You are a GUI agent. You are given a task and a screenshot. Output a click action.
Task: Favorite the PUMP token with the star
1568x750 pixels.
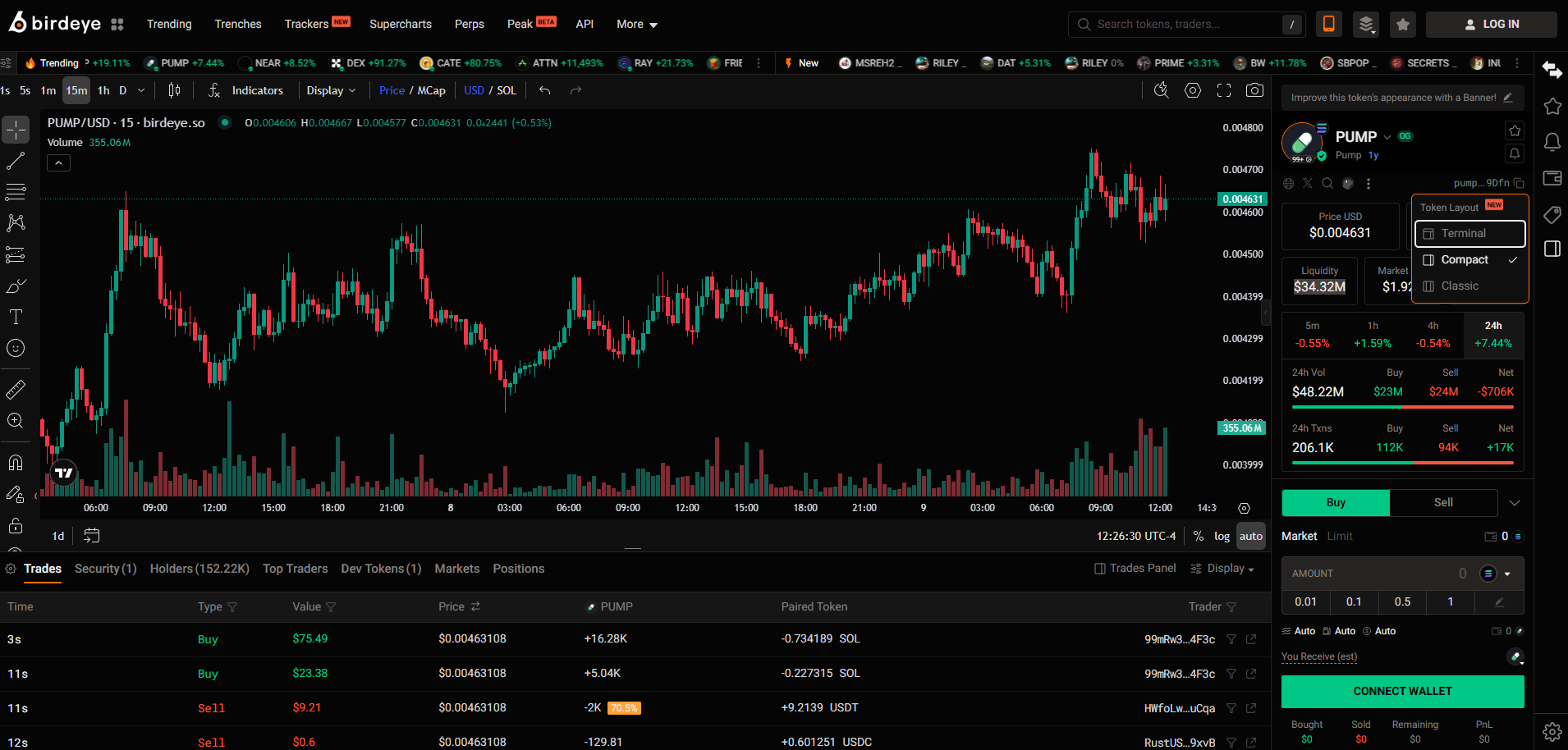pyautogui.click(x=1515, y=130)
